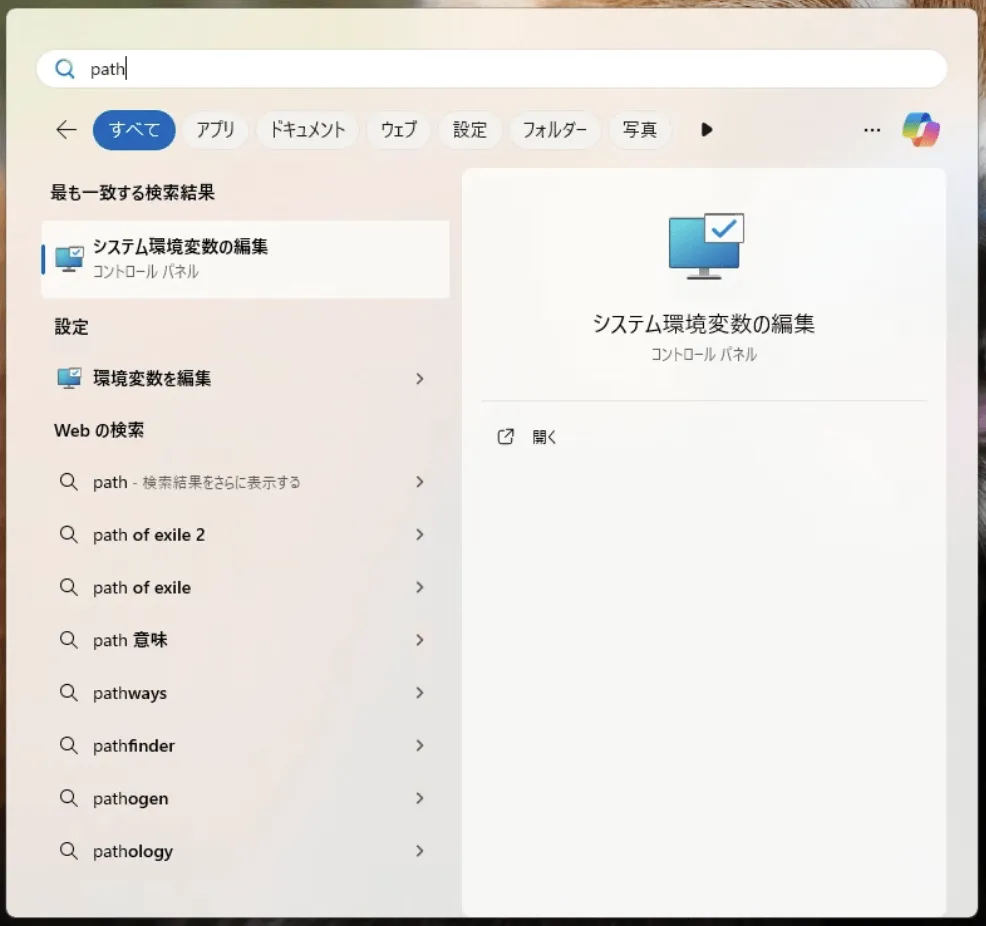Click the large monitor icon in preview pane
The height and width of the screenshot is (926, 986).
coord(706,246)
